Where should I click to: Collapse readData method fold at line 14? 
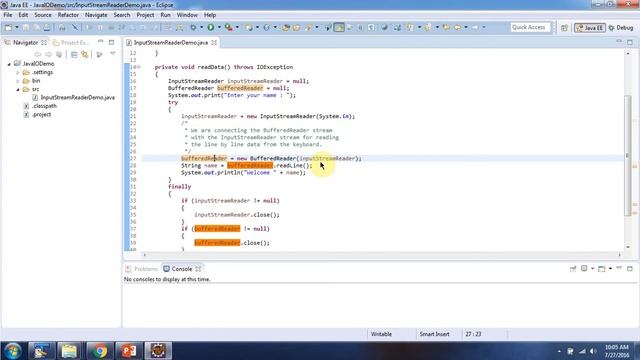(x=139, y=67)
